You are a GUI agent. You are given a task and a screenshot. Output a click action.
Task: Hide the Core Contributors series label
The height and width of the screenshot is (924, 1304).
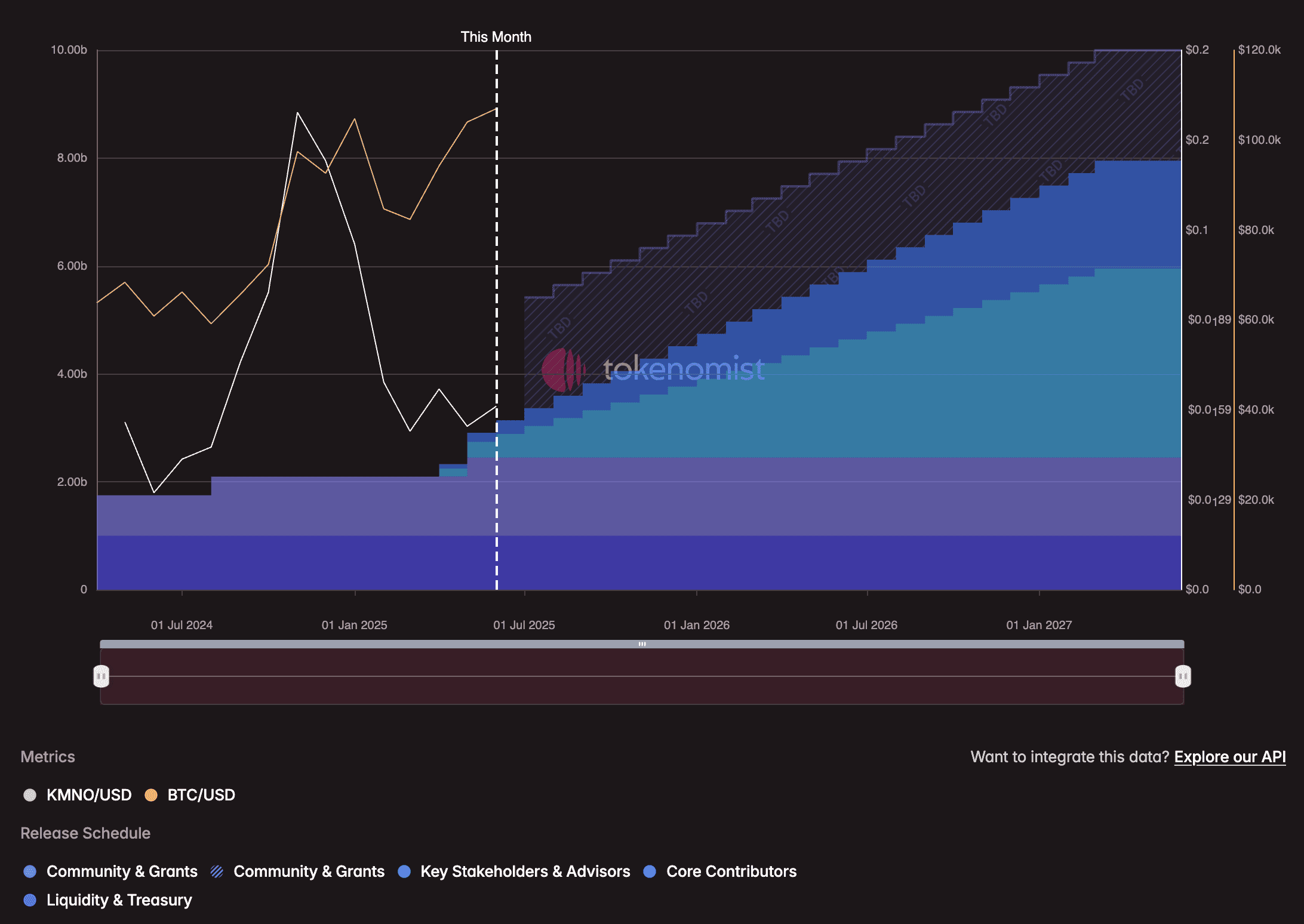coord(731,871)
